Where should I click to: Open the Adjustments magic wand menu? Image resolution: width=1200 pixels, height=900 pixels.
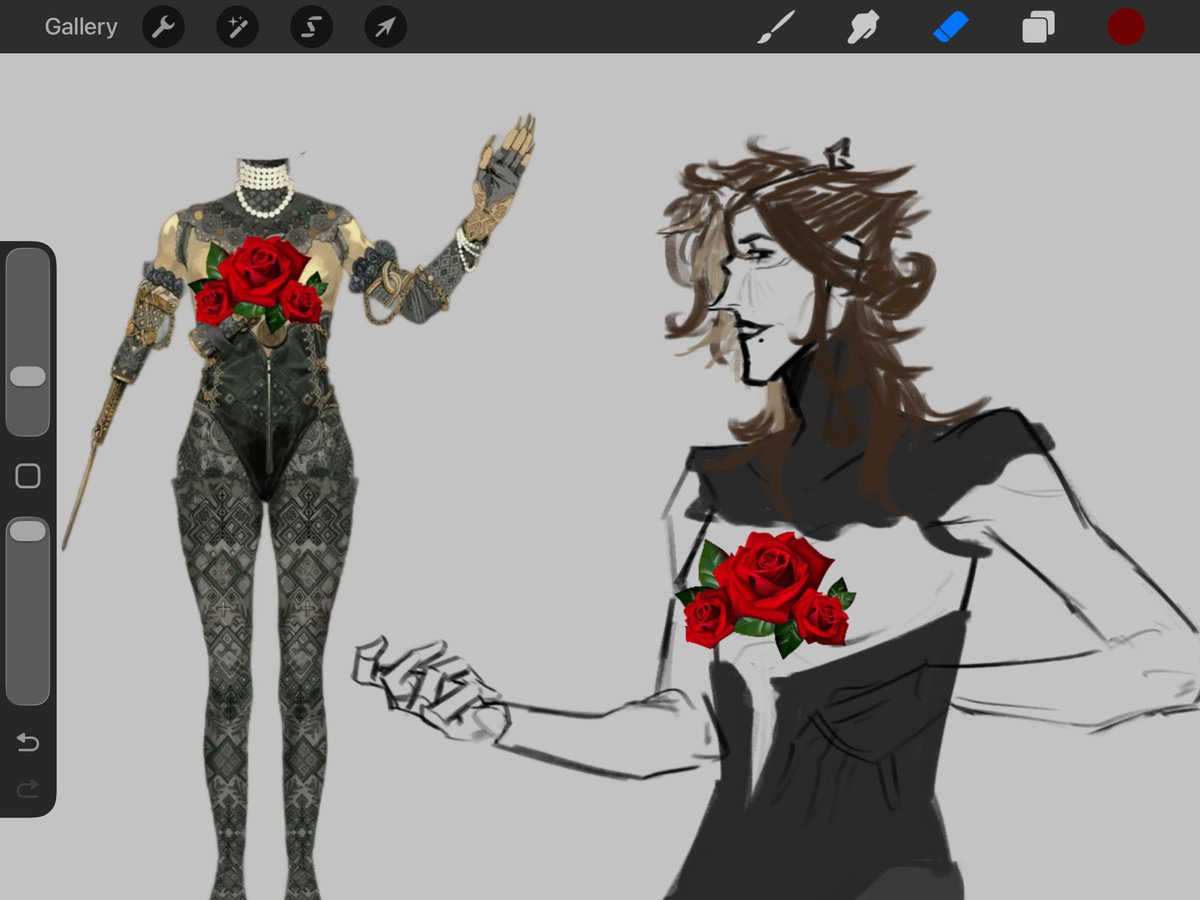click(237, 27)
